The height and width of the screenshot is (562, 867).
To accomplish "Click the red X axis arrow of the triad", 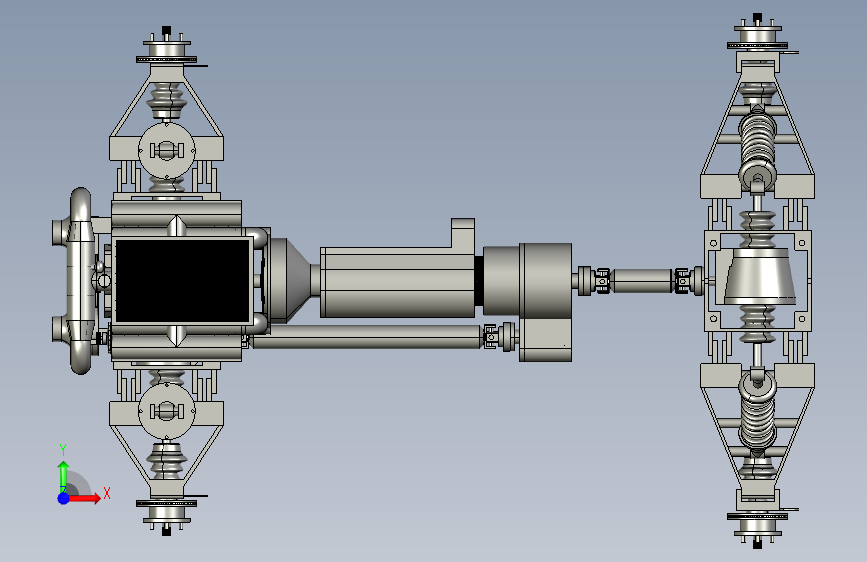I will click(x=84, y=498).
